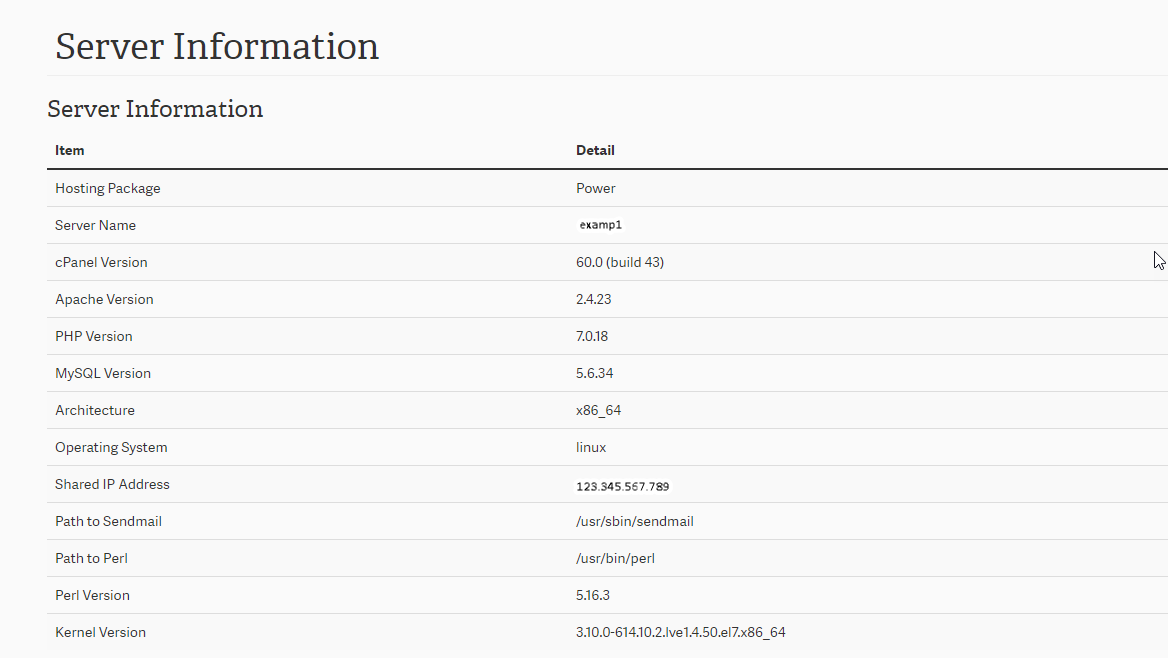The width and height of the screenshot is (1168, 658).
Task: Select the PHP version 7.0.18 value
Action: 592,337
